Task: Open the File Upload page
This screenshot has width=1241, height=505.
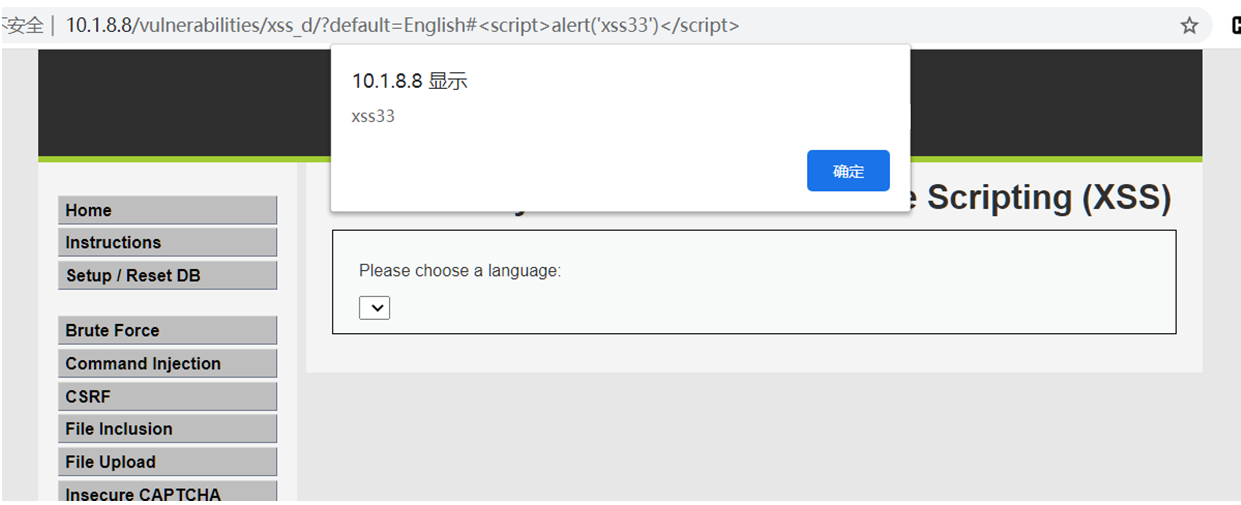Action: [167, 462]
